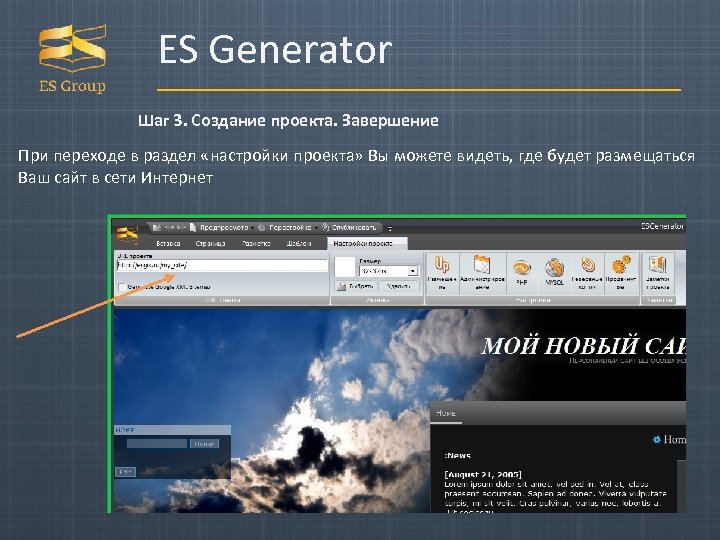Click the :News heading in preview

click(457, 456)
